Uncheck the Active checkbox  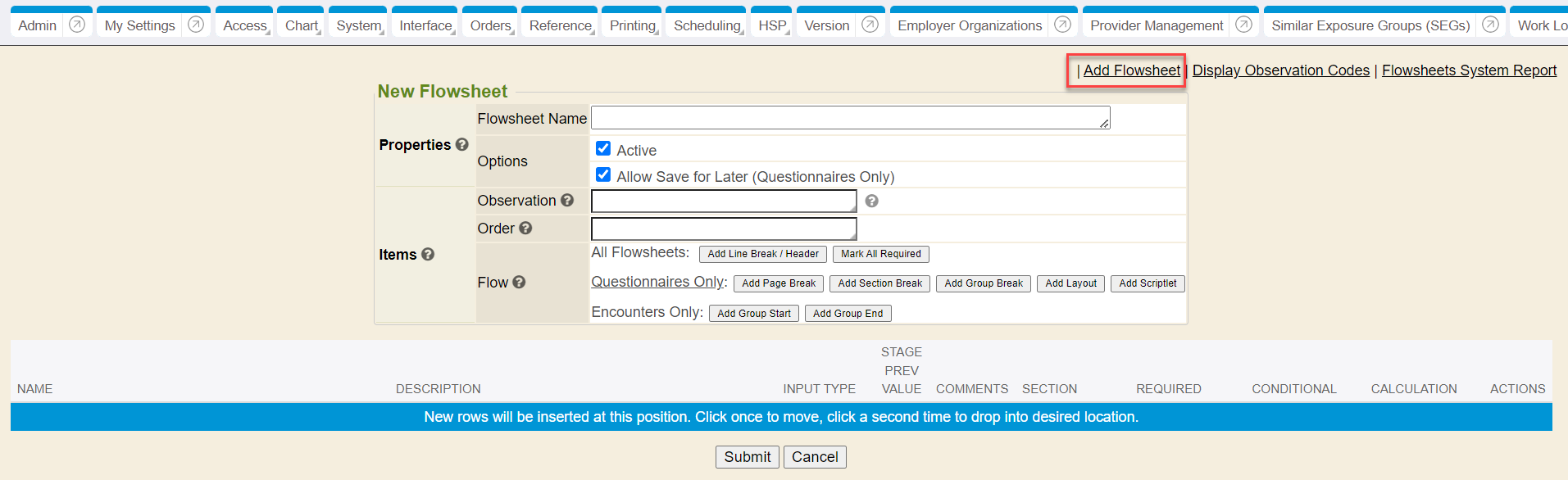(603, 148)
